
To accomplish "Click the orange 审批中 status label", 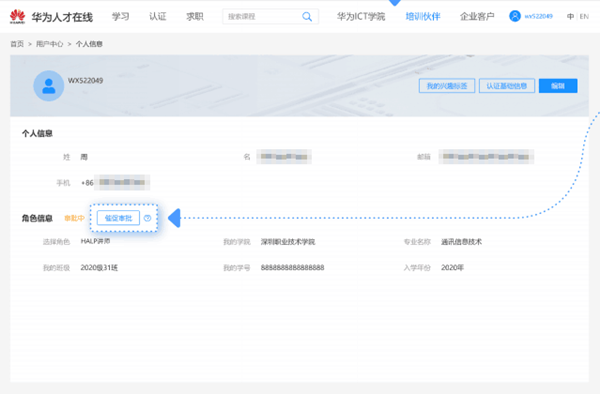I will tap(74, 218).
